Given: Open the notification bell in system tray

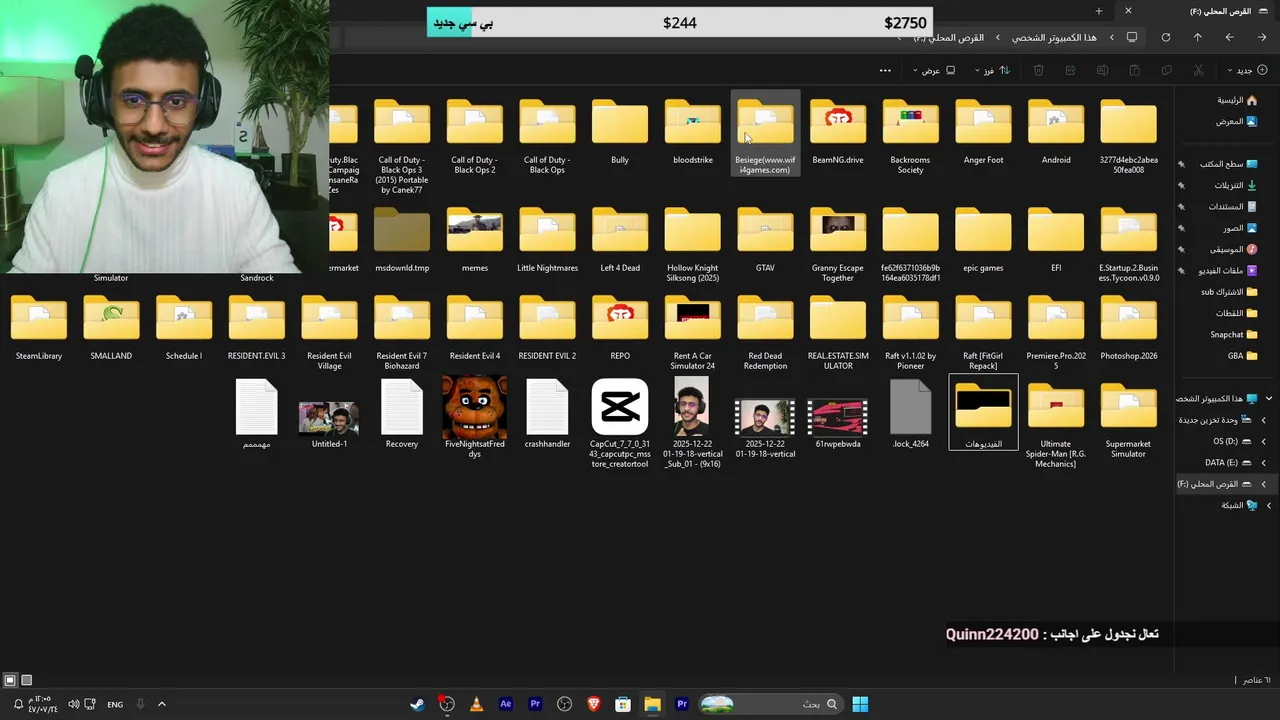Looking at the screenshot, I should [18, 704].
